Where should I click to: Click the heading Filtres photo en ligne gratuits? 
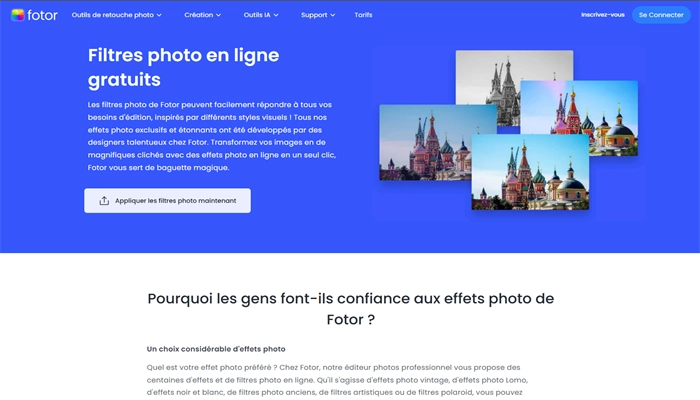[183, 67]
